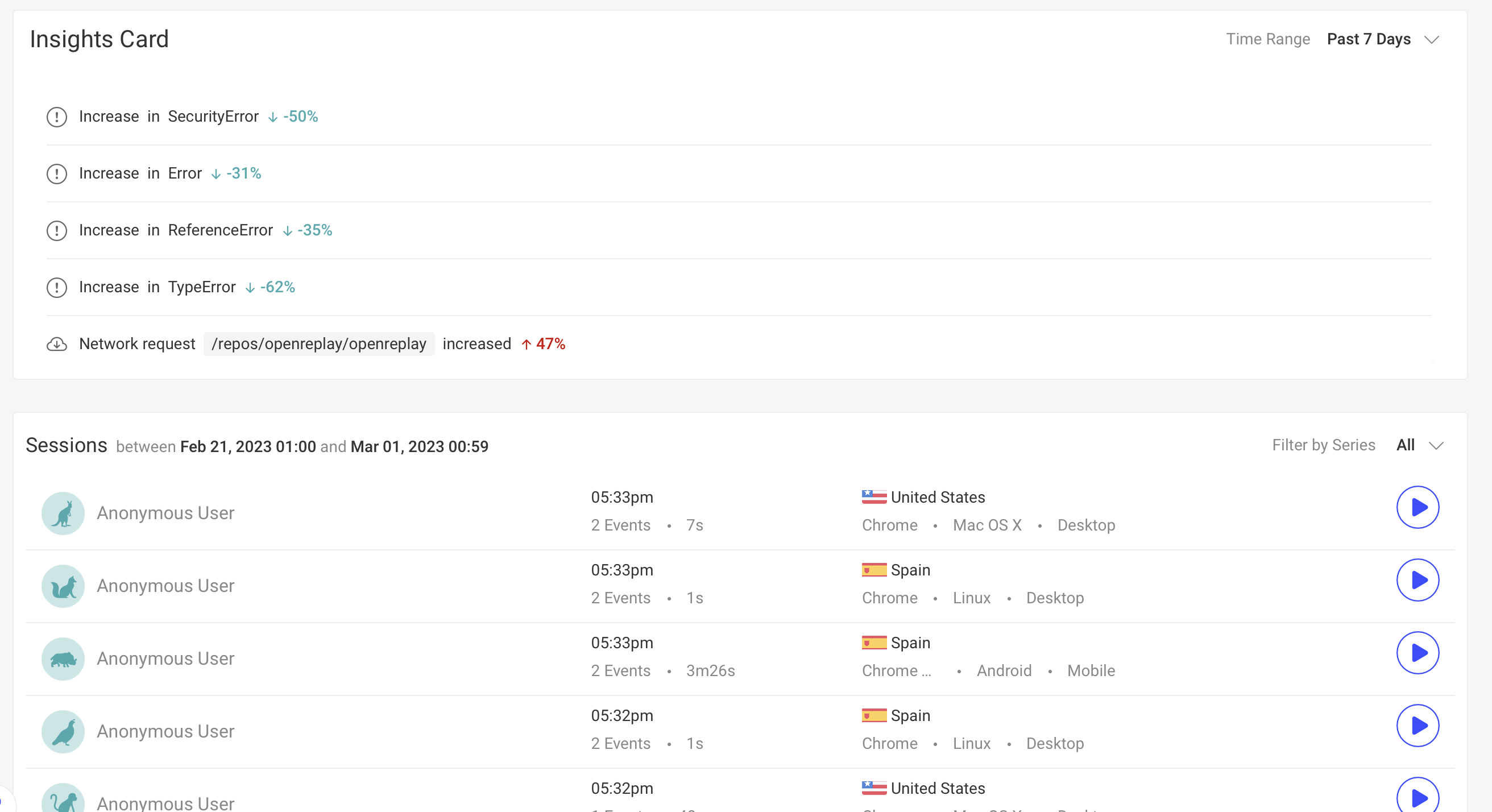
Task: Click the Mobile device label
Action: pos(1091,670)
